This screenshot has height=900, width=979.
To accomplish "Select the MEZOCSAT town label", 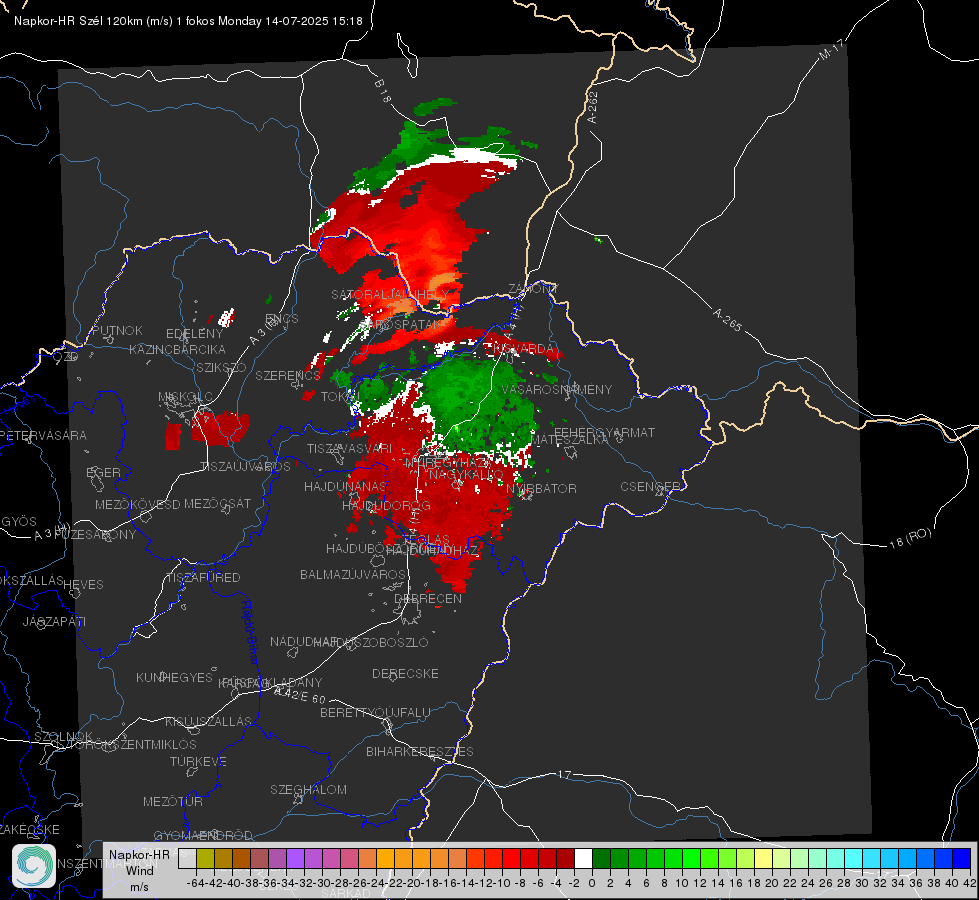I will coord(217,503).
